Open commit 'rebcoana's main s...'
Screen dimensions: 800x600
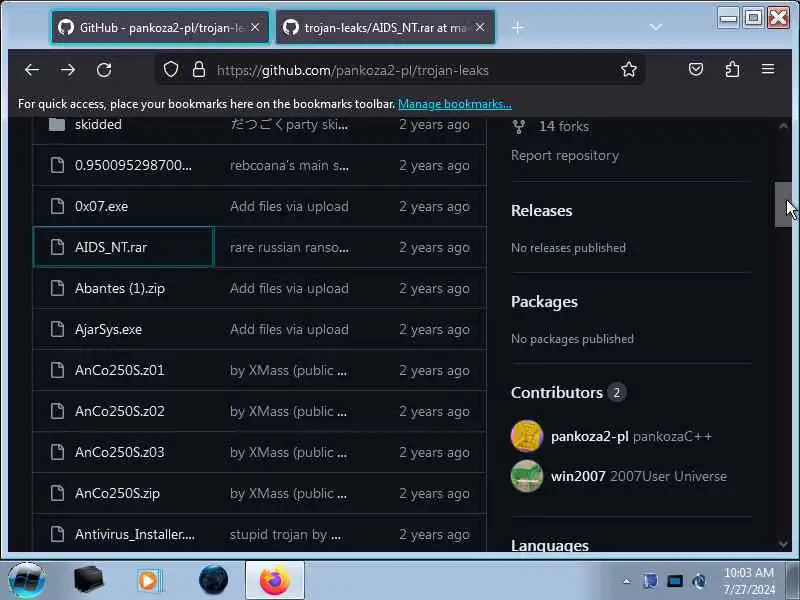(x=289, y=165)
